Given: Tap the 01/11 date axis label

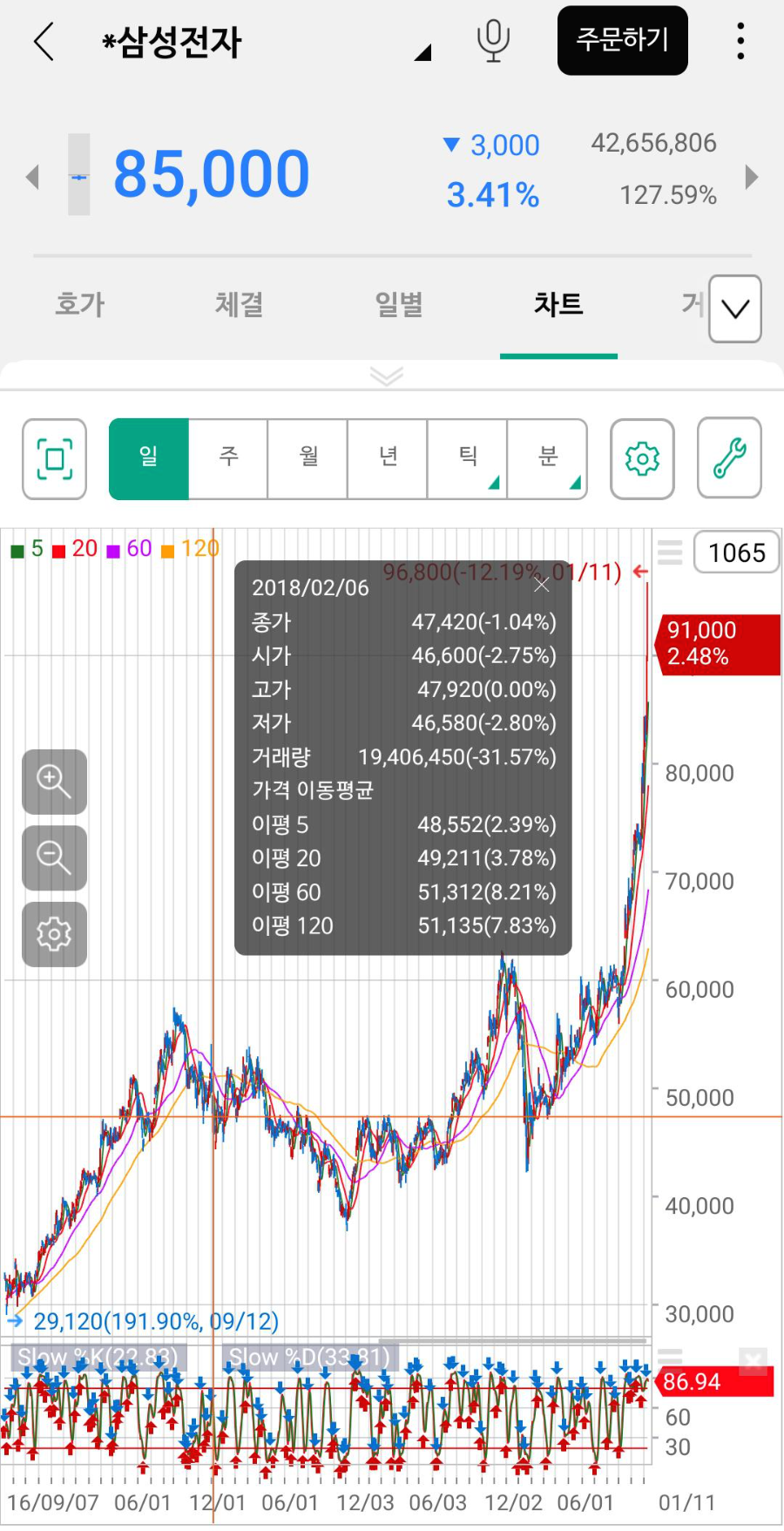Looking at the screenshot, I should click(686, 1503).
